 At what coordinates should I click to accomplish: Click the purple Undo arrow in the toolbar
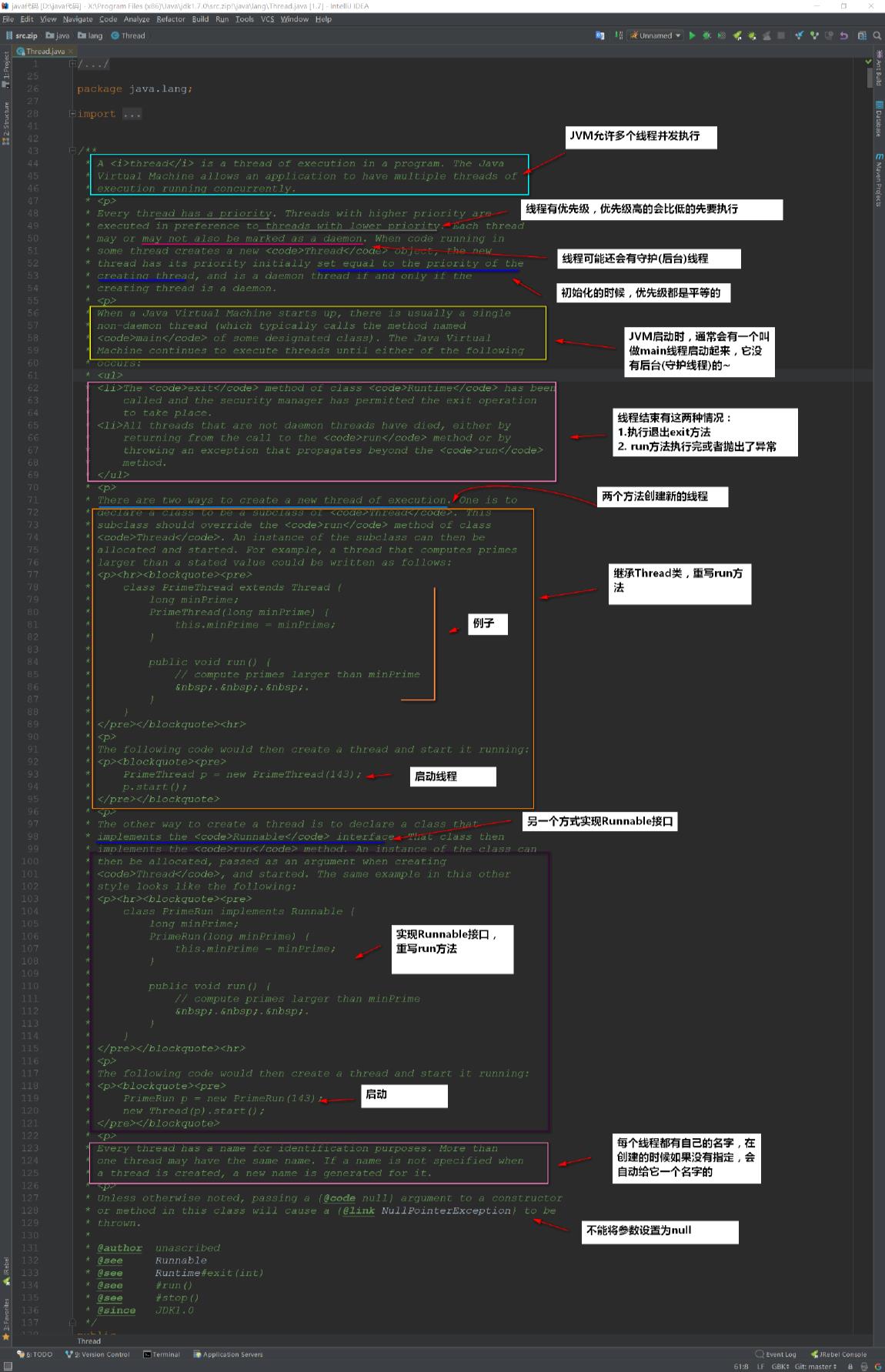click(x=843, y=35)
